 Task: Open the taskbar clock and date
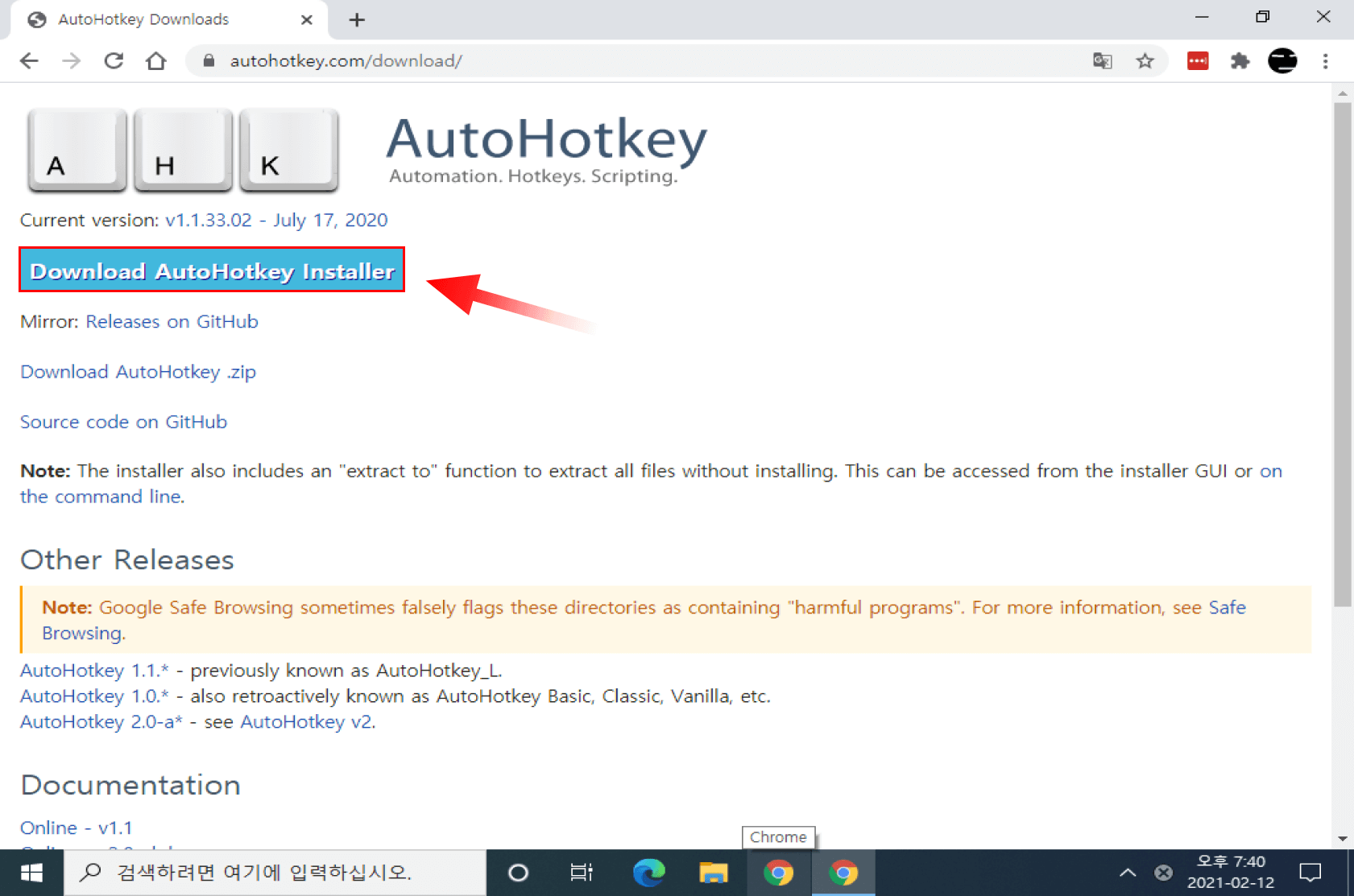(1231, 873)
